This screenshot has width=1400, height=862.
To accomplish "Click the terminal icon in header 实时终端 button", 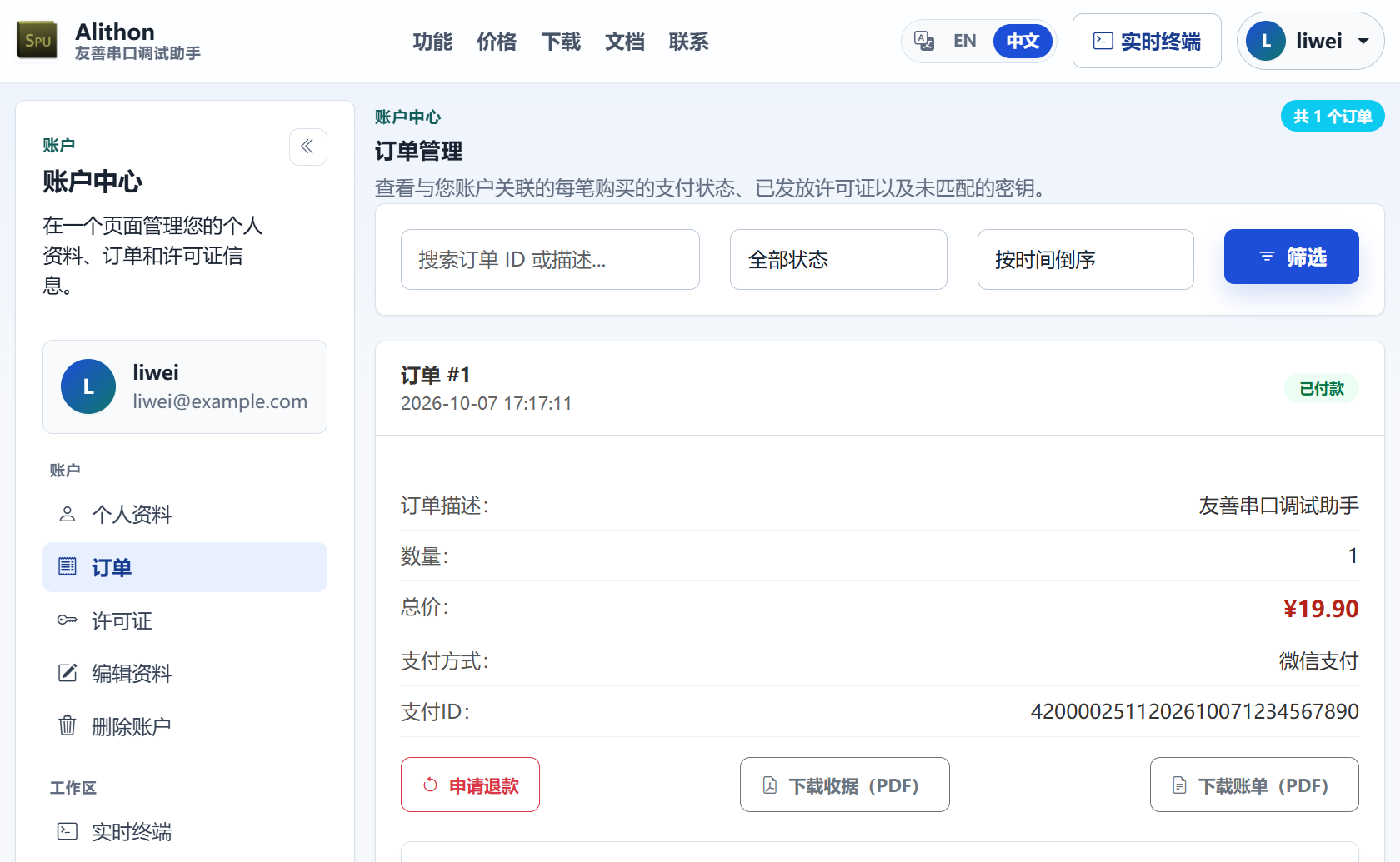I will coord(1102,41).
